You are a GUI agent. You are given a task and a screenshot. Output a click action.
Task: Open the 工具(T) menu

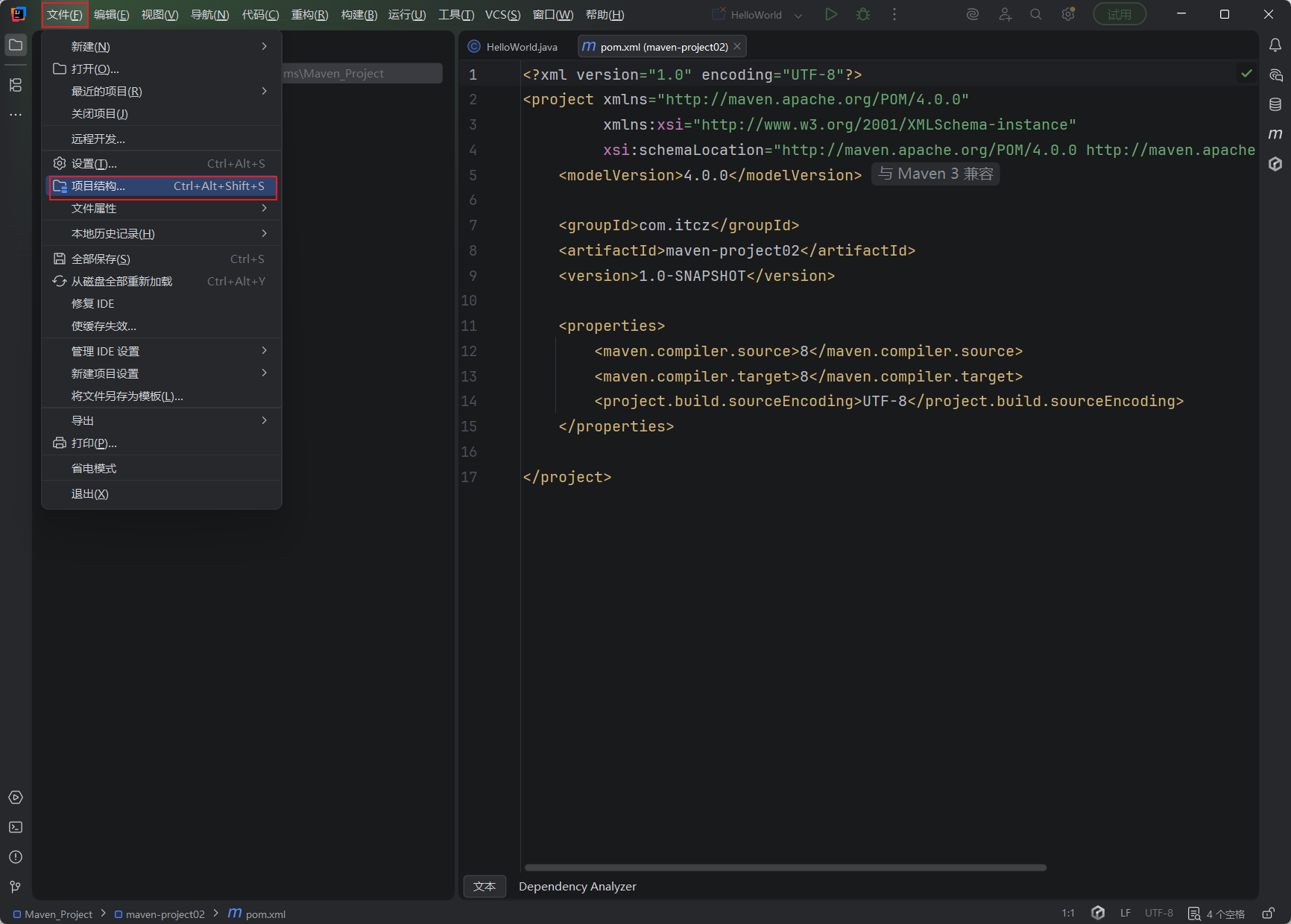tap(456, 15)
